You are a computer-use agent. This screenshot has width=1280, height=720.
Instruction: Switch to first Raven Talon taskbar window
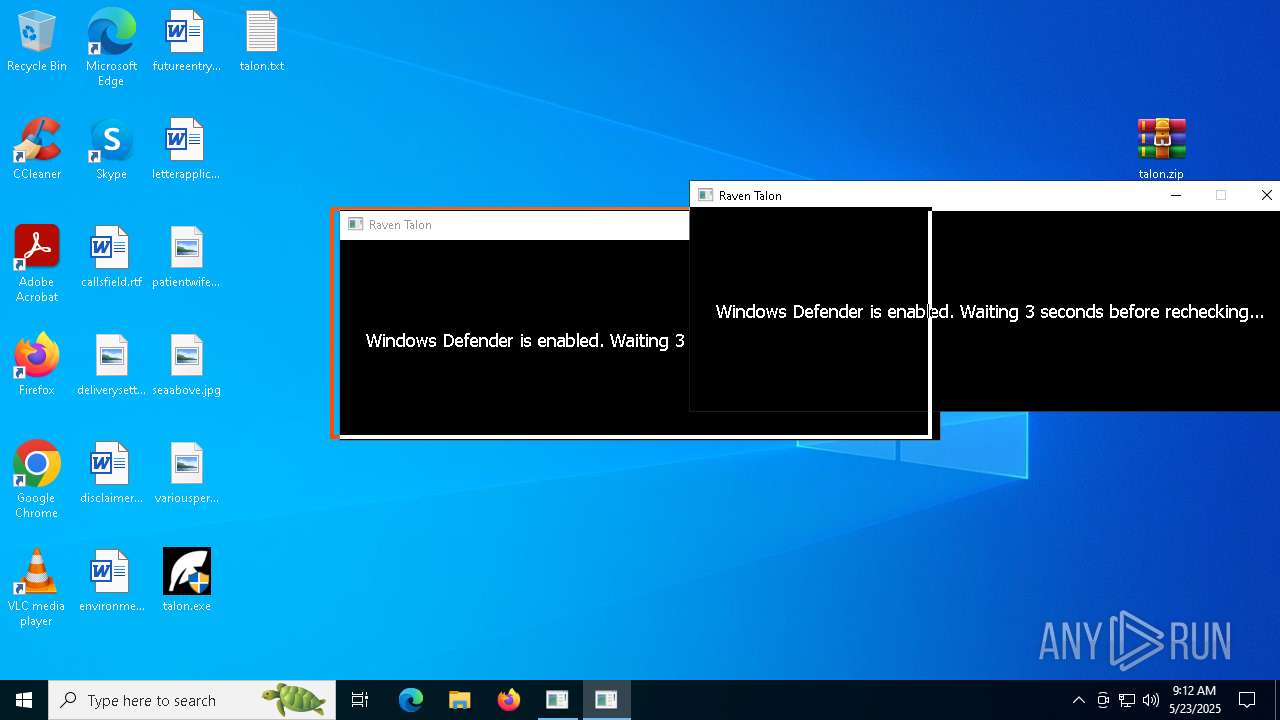pyautogui.click(x=557, y=700)
